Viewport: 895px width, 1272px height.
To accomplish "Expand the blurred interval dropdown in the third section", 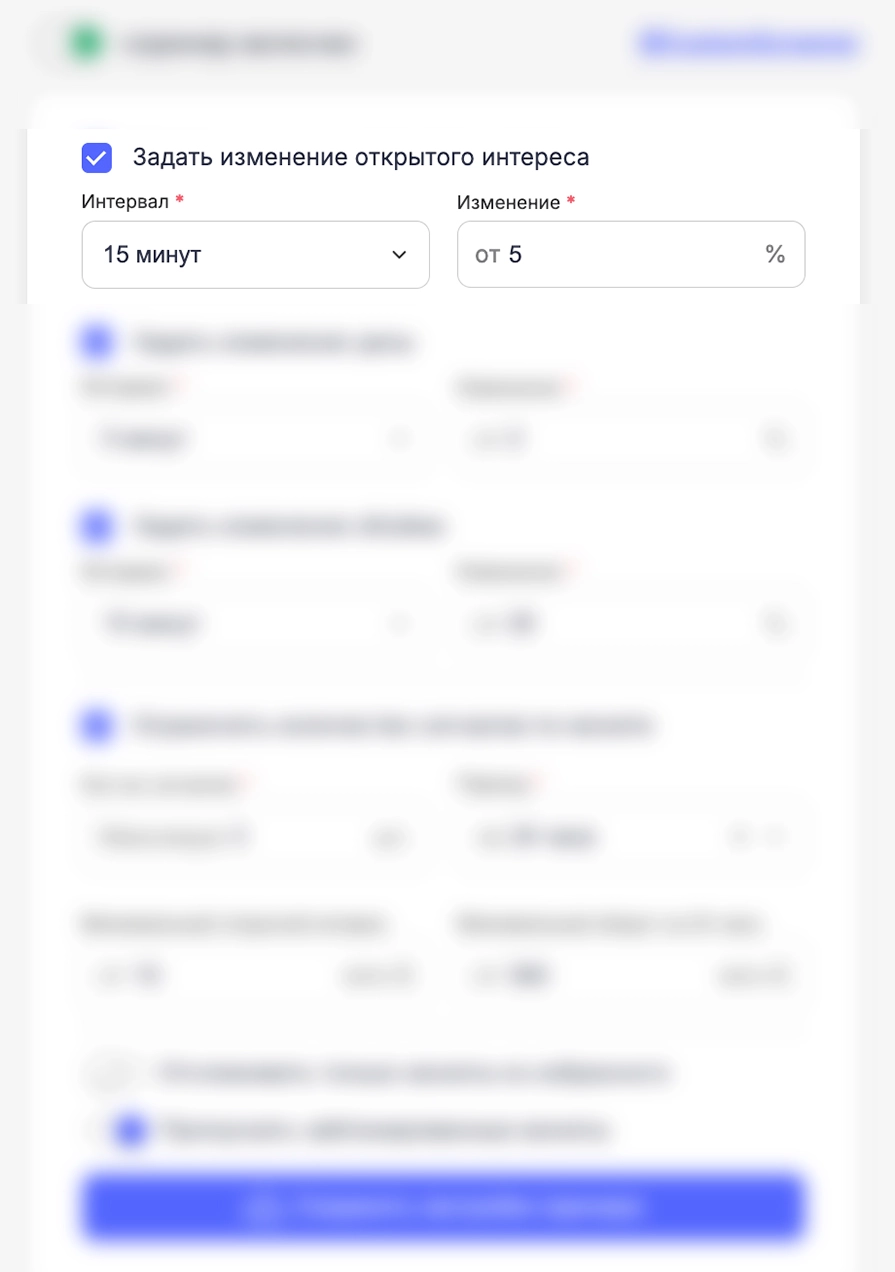I will point(255,624).
